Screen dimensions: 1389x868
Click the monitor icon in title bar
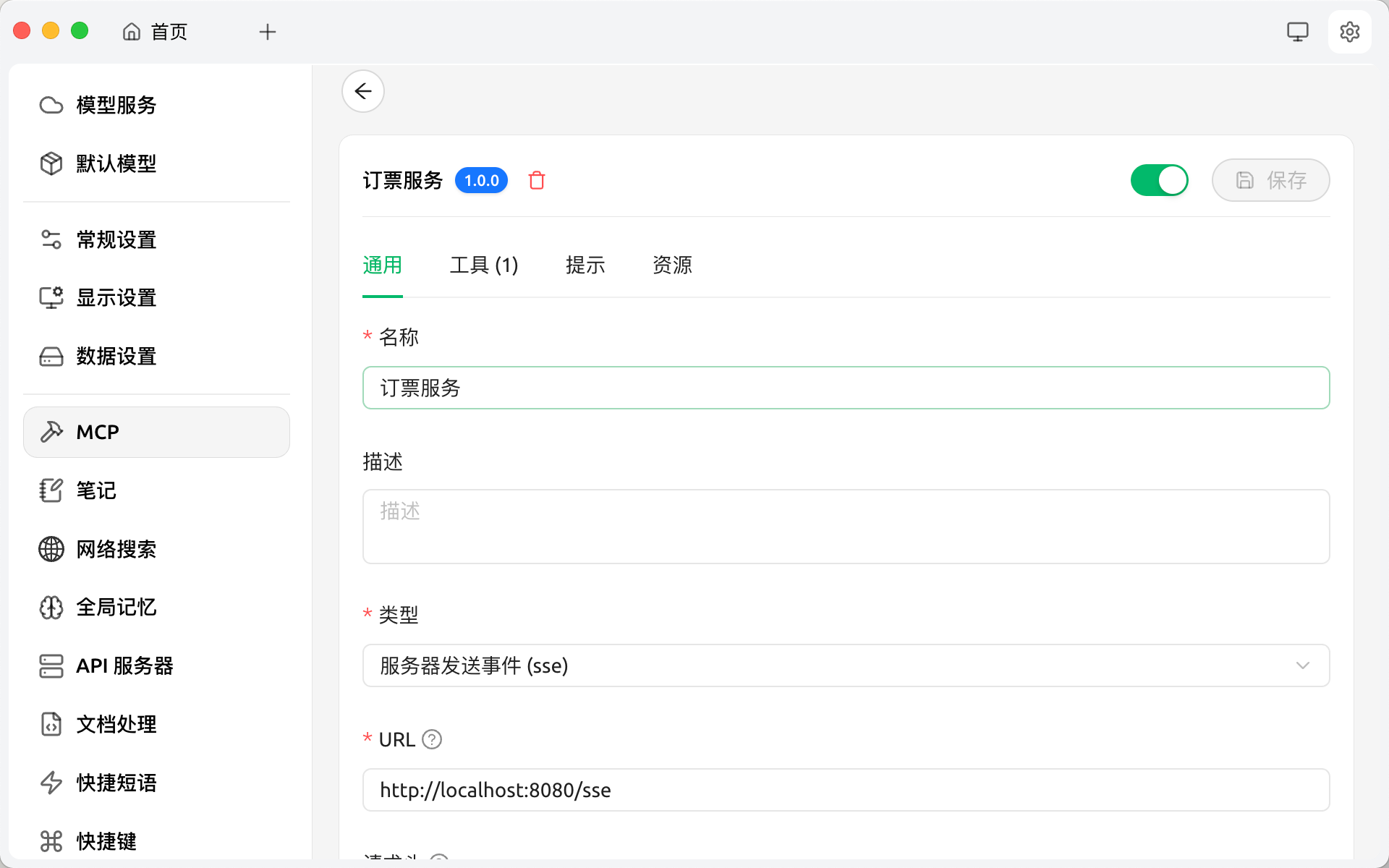(1297, 32)
